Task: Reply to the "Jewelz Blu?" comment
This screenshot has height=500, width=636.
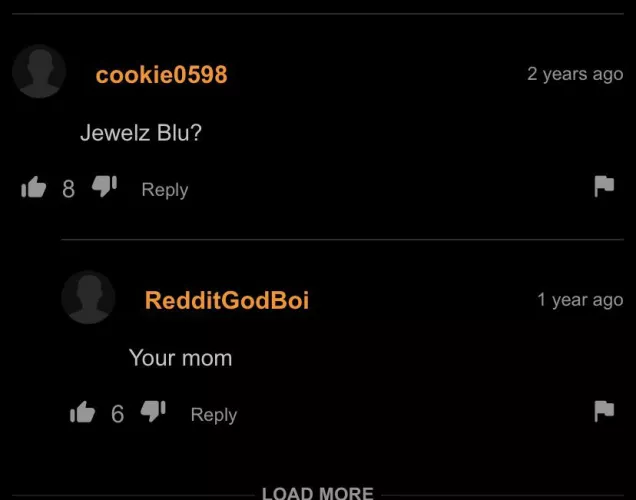Action: coord(165,190)
